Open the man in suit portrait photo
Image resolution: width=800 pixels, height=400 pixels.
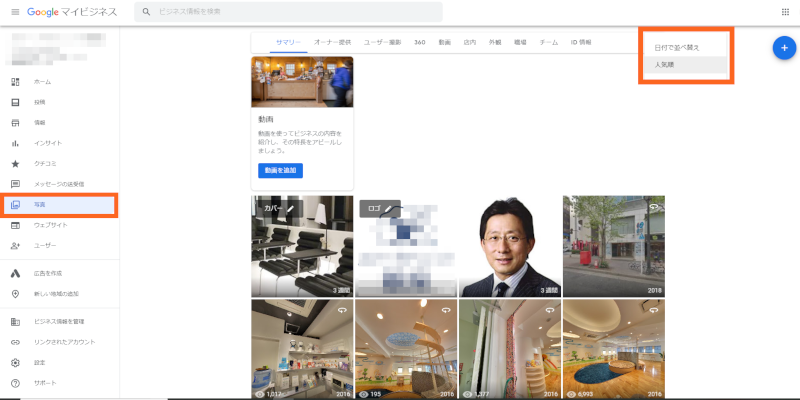tap(508, 246)
